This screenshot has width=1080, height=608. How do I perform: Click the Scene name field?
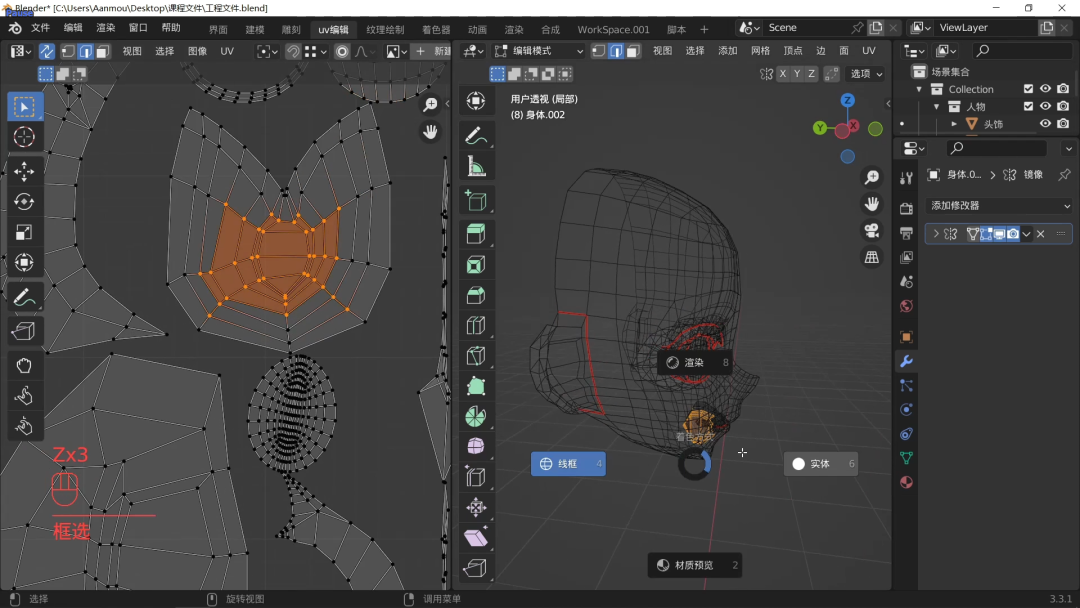click(x=806, y=28)
